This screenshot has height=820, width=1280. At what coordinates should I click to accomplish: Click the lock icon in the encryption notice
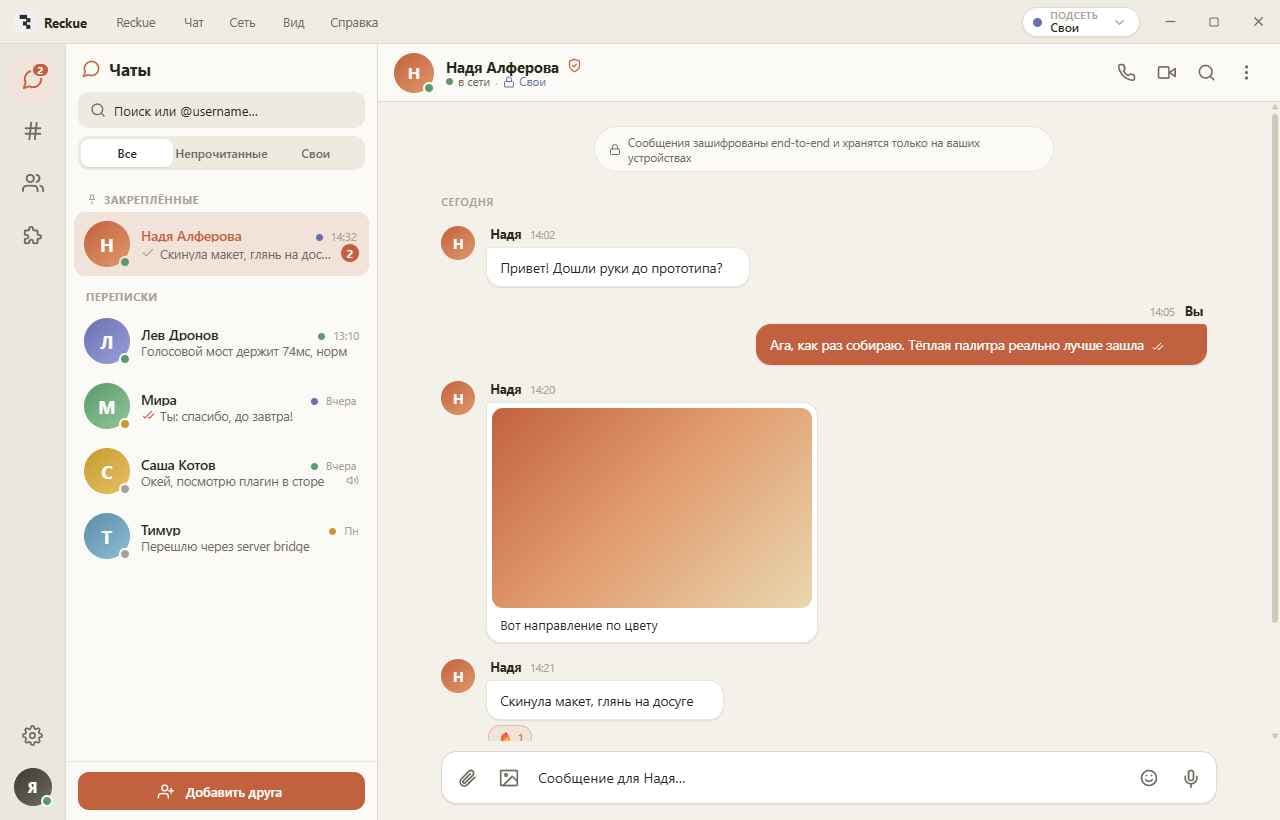pos(614,150)
